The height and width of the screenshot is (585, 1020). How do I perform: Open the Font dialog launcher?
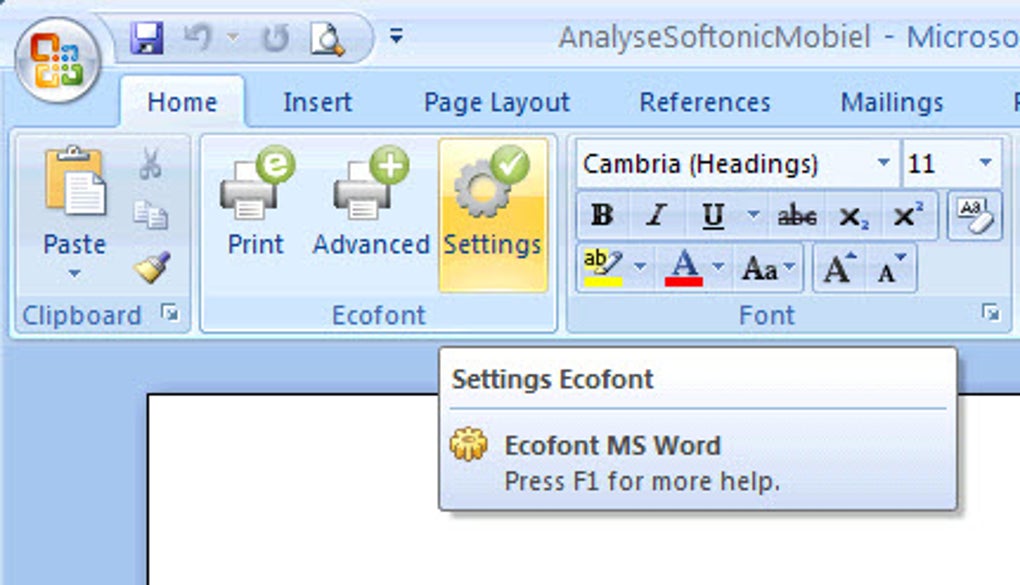tap(991, 314)
